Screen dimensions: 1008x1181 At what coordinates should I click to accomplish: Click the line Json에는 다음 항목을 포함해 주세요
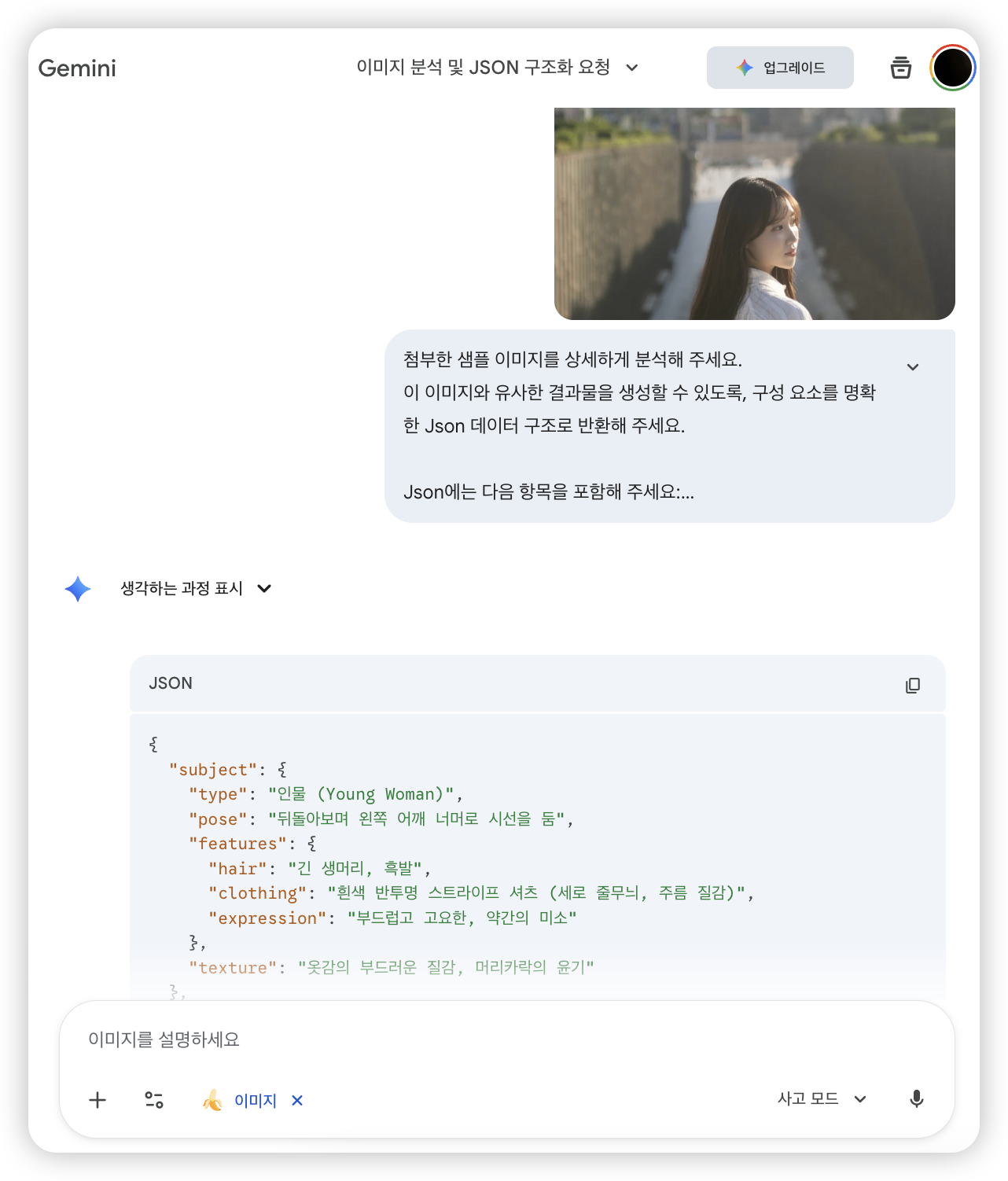click(x=549, y=492)
